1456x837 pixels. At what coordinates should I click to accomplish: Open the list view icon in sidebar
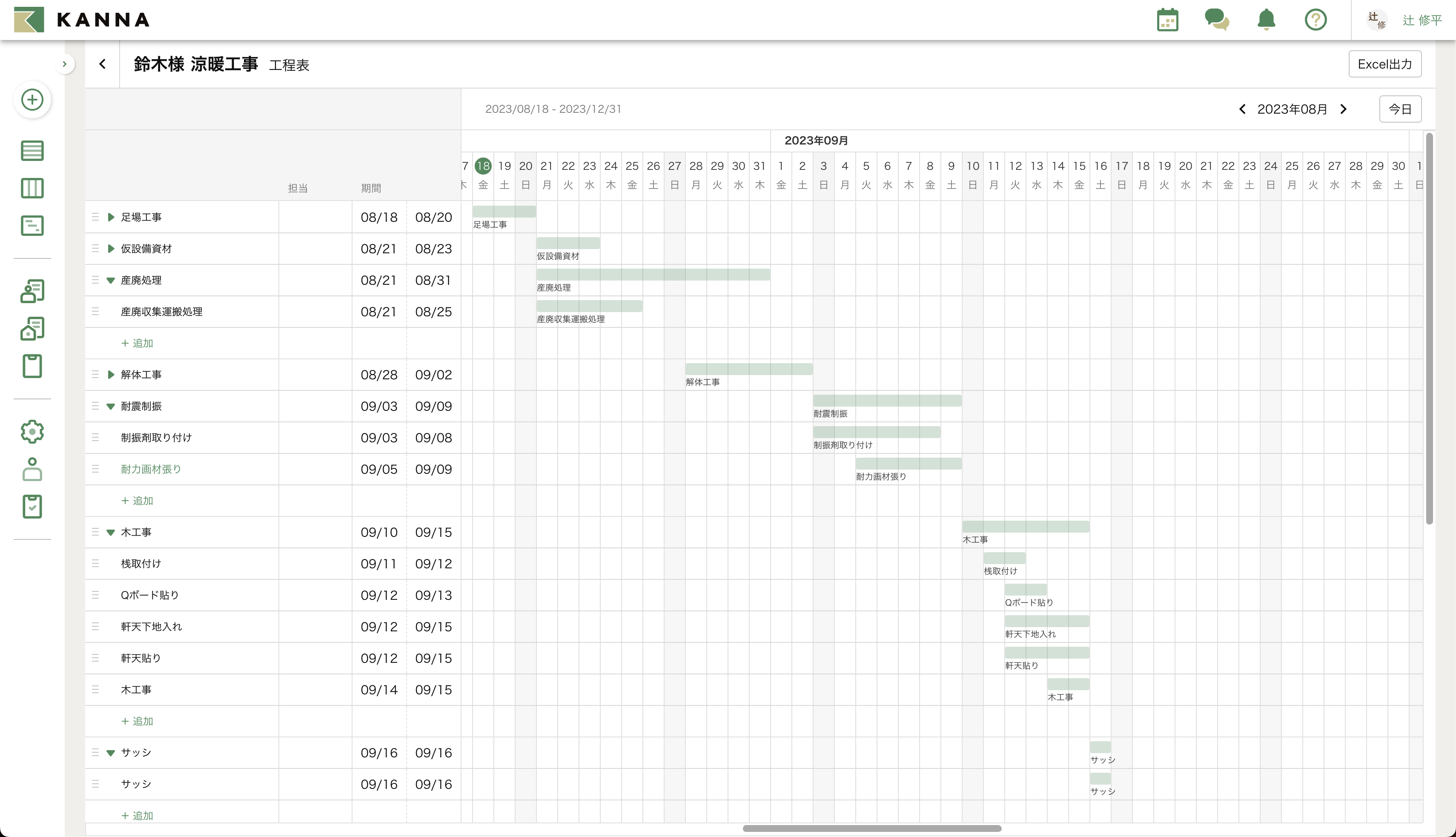pos(32,151)
